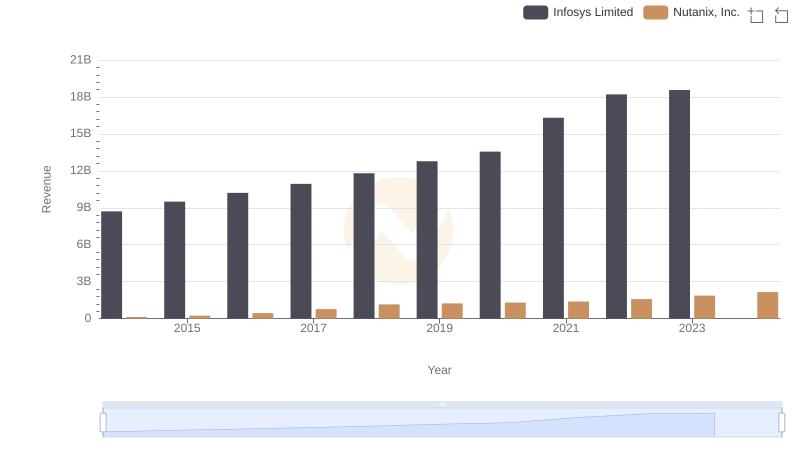Viewport: 800px width, 461px height.
Task: Click the '18B' y-axis label
Action: [81, 97]
